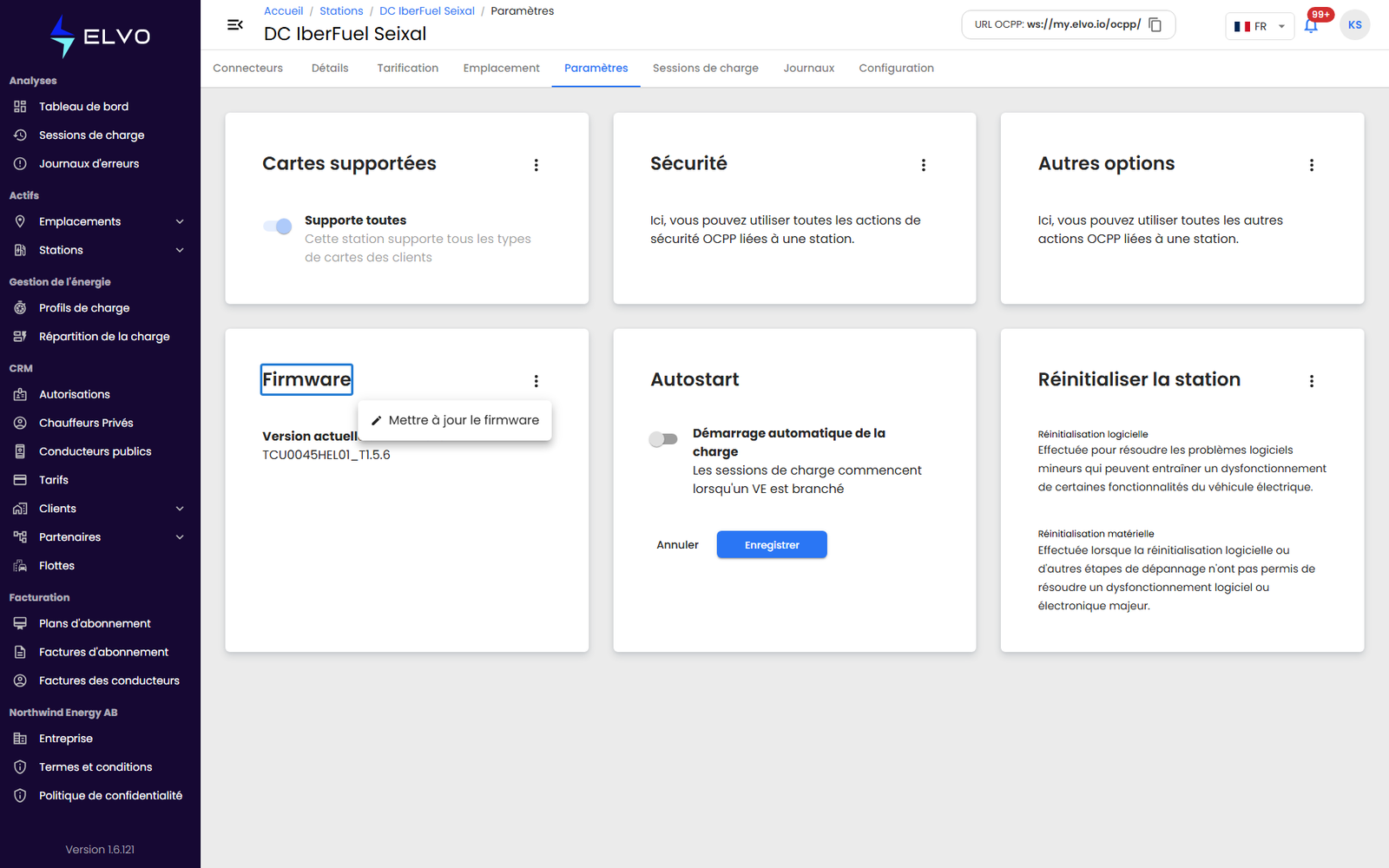Disable the Supporte toutes switch
The height and width of the screenshot is (868, 1389).
(278, 227)
